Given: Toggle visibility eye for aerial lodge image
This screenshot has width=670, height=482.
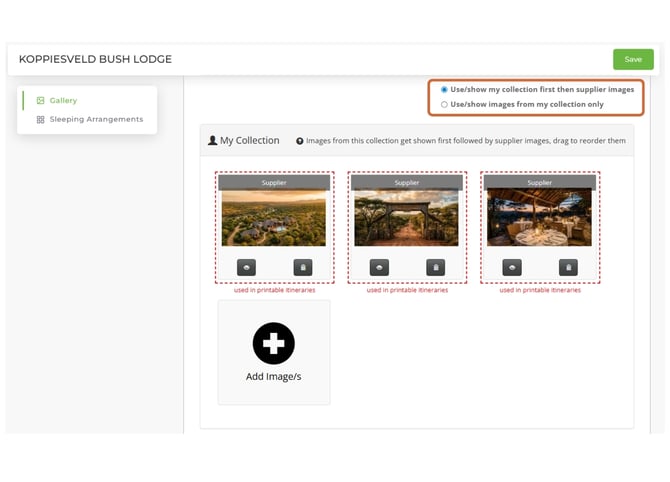Looking at the screenshot, I should click(246, 267).
